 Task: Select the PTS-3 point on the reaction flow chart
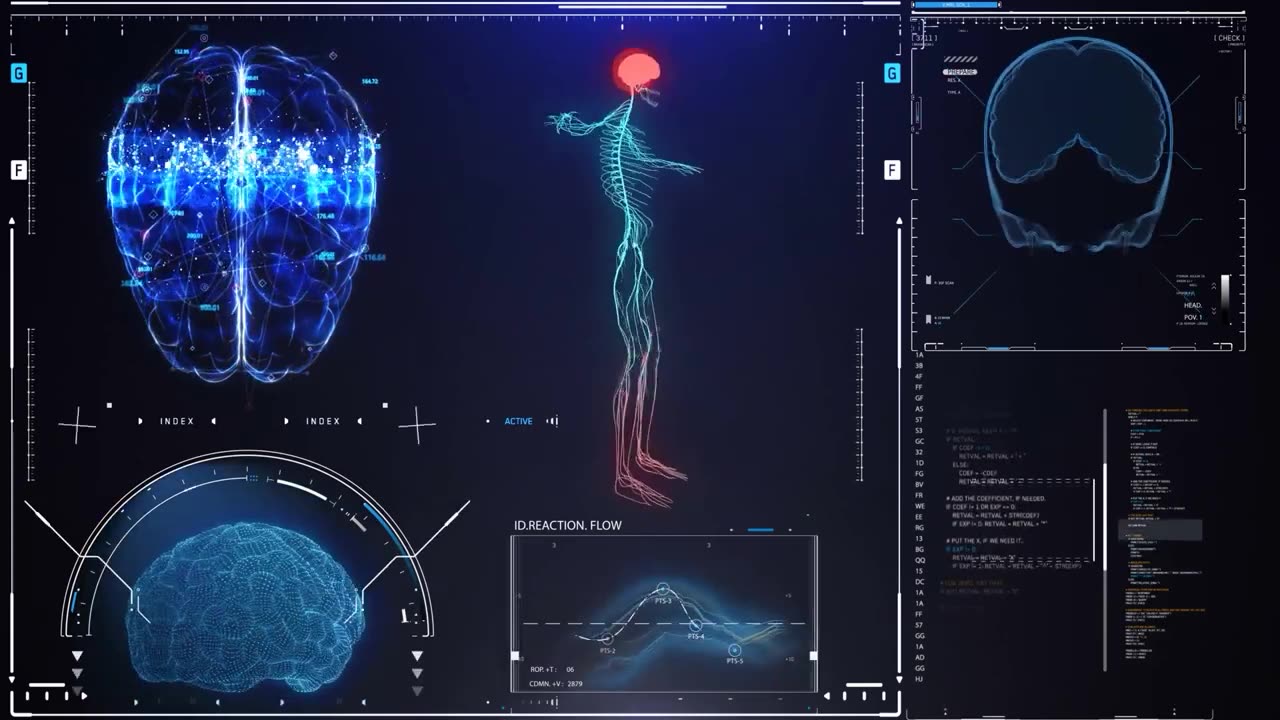click(x=663, y=590)
